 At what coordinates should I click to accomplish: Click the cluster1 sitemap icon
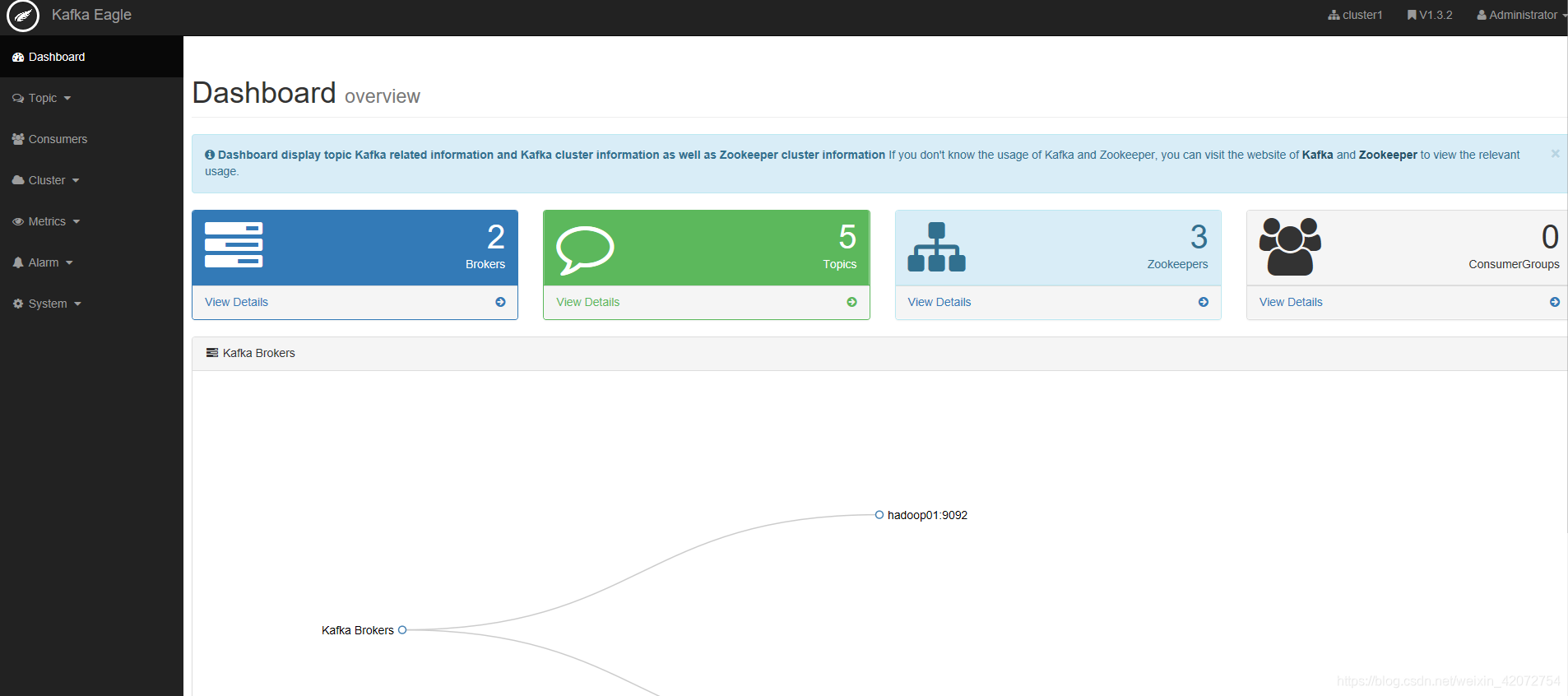coord(1334,15)
